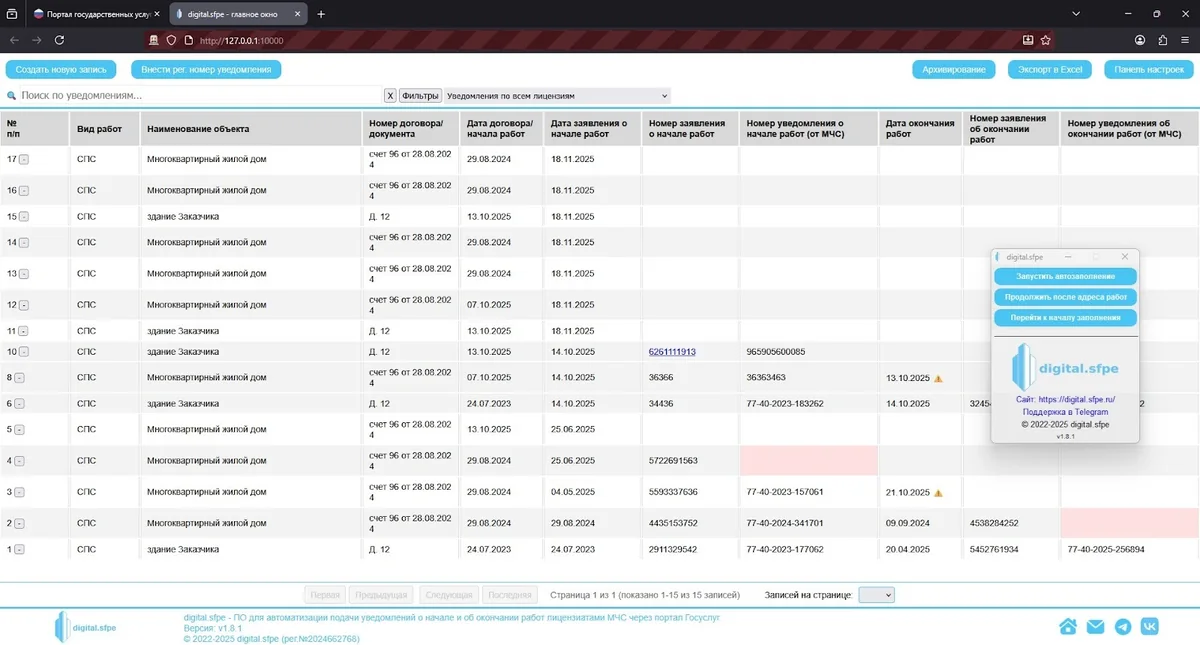Image resolution: width=1200 pixels, height=645 pixels.
Task: Click the digital.sfpe logo in the footer
Action: point(86,626)
